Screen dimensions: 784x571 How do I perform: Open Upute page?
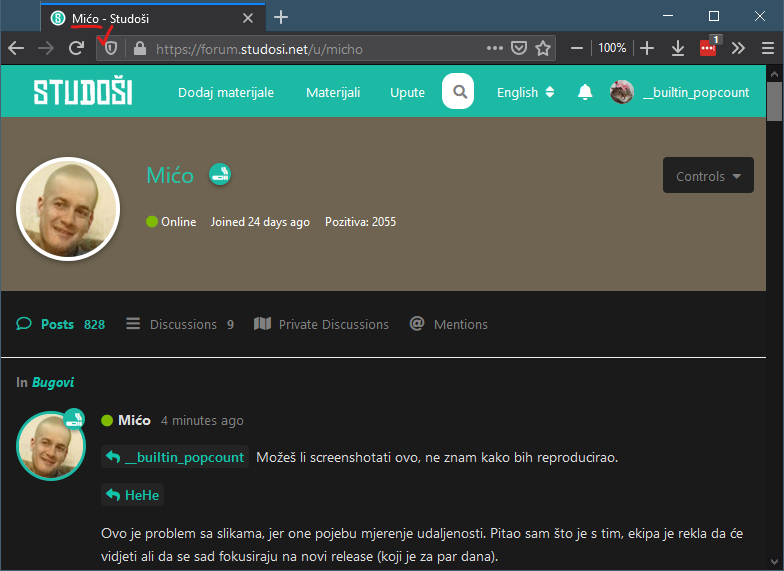pyautogui.click(x=408, y=92)
